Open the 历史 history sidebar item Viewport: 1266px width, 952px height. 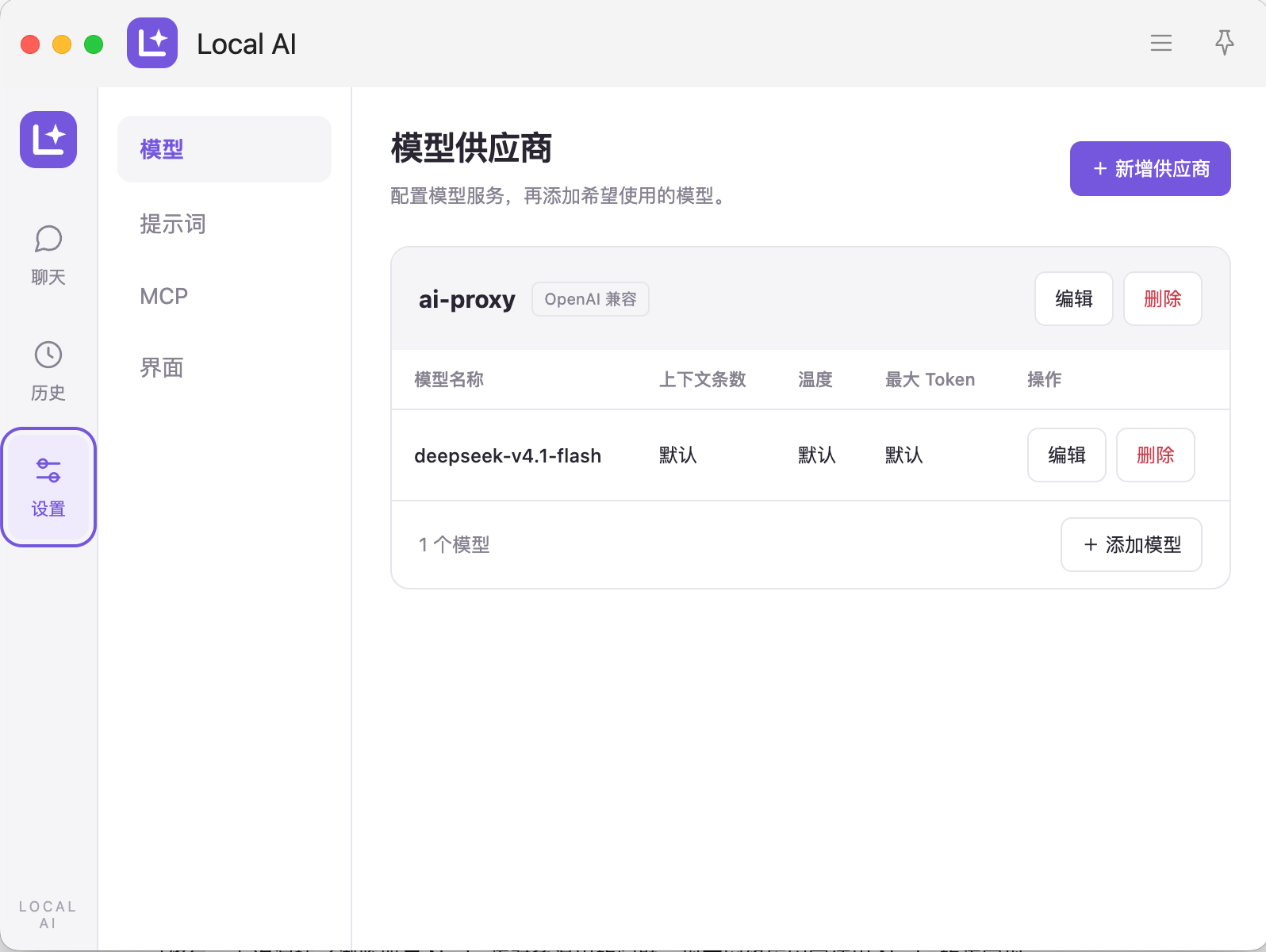point(48,371)
